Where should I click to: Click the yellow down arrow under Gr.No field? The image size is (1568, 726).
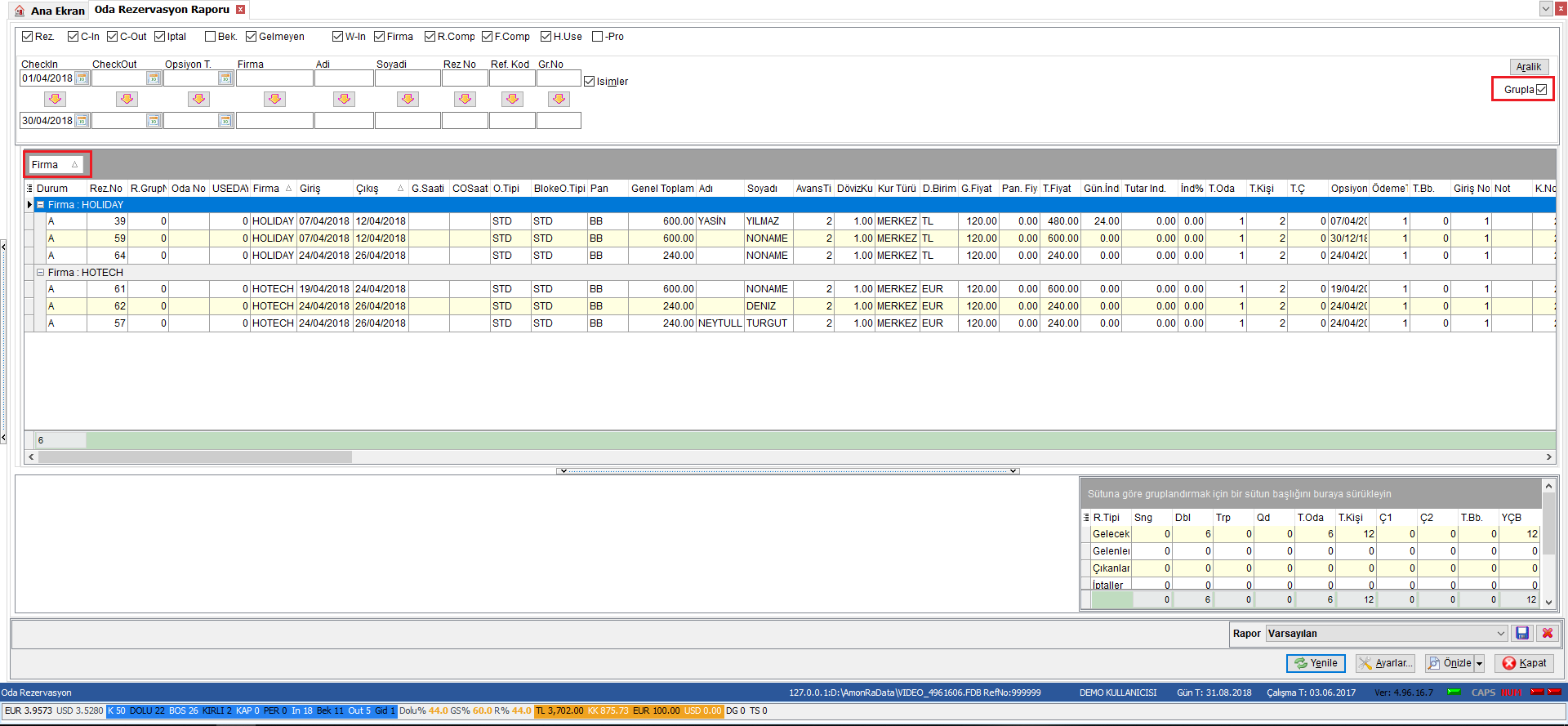(559, 99)
